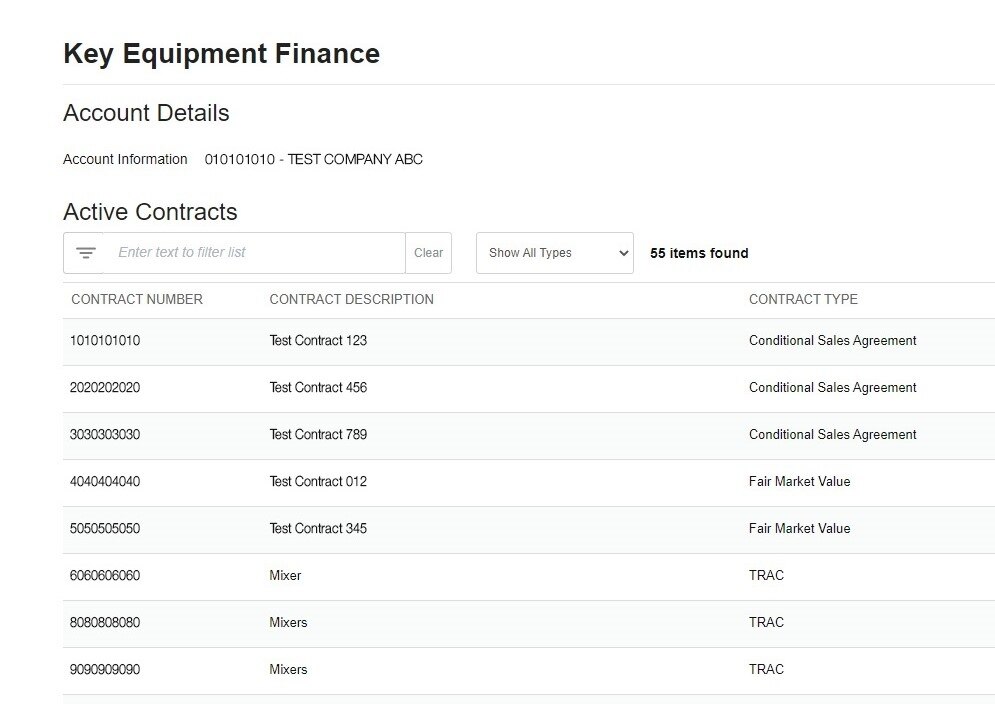
Task: Select the Mixer description for contract 6060606060
Action: (x=286, y=576)
